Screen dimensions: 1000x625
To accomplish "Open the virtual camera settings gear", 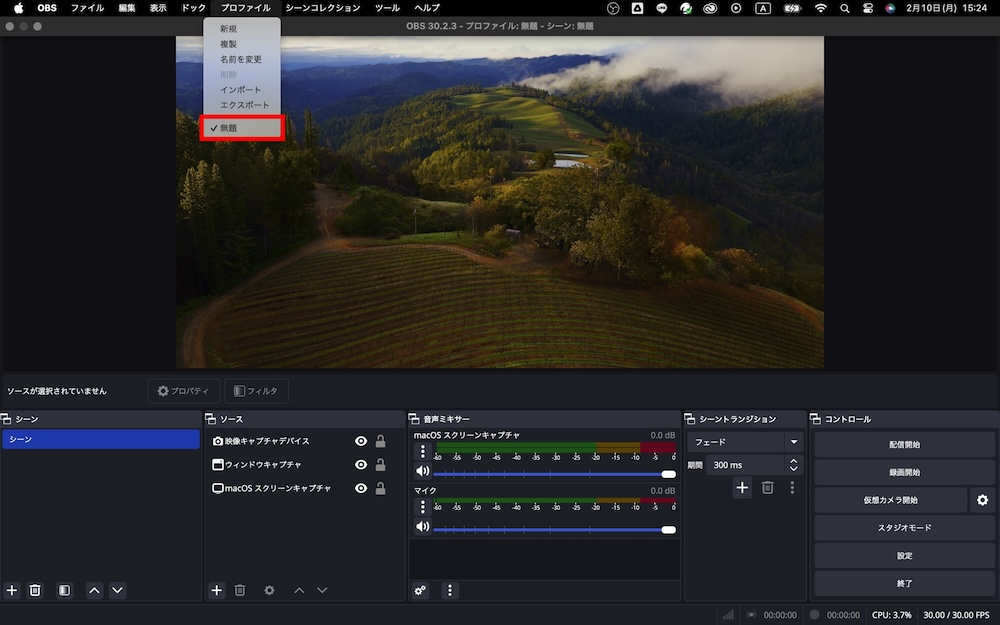I will click(982, 500).
